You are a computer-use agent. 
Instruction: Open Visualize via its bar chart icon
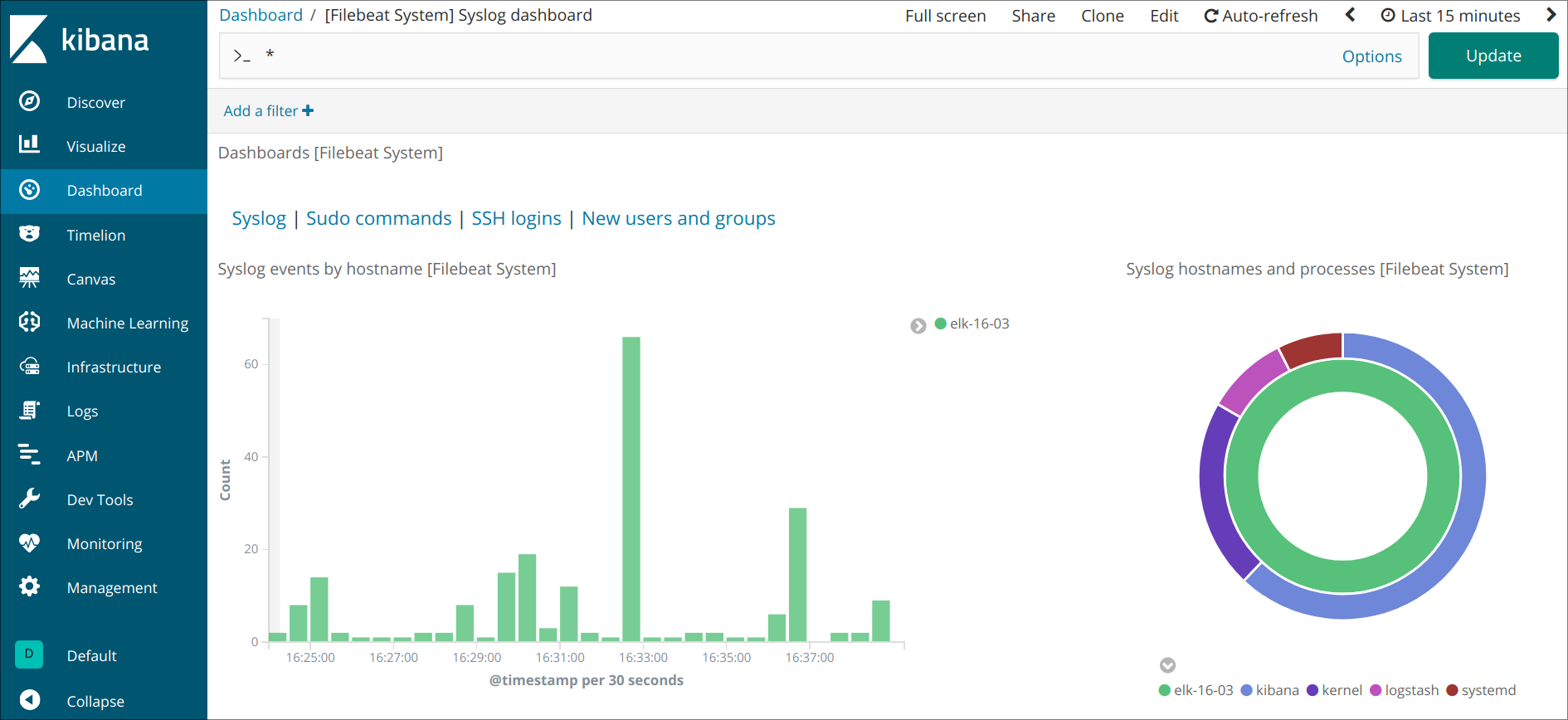coord(29,144)
